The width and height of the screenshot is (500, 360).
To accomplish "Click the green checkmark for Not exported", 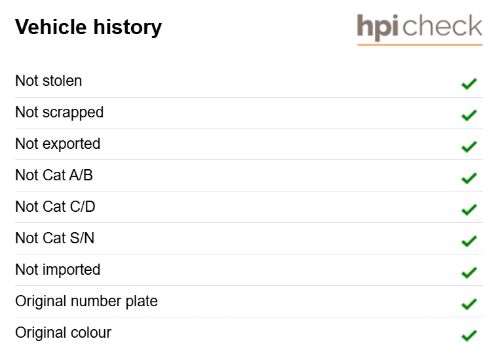I will (469, 147).
